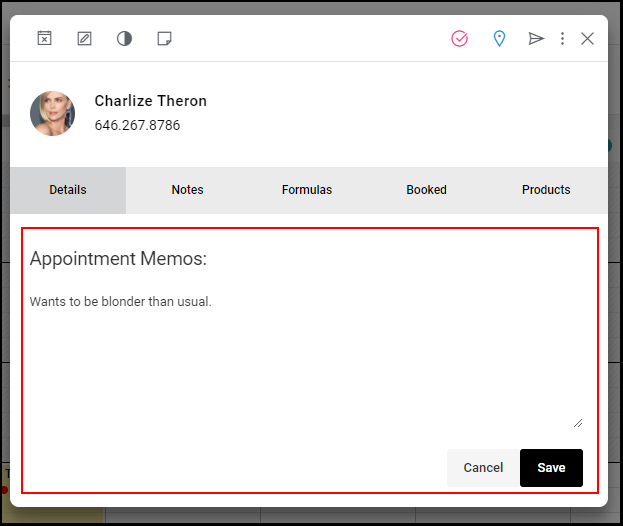Open the three-dot more options menu
The image size is (623, 526).
tap(562, 39)
